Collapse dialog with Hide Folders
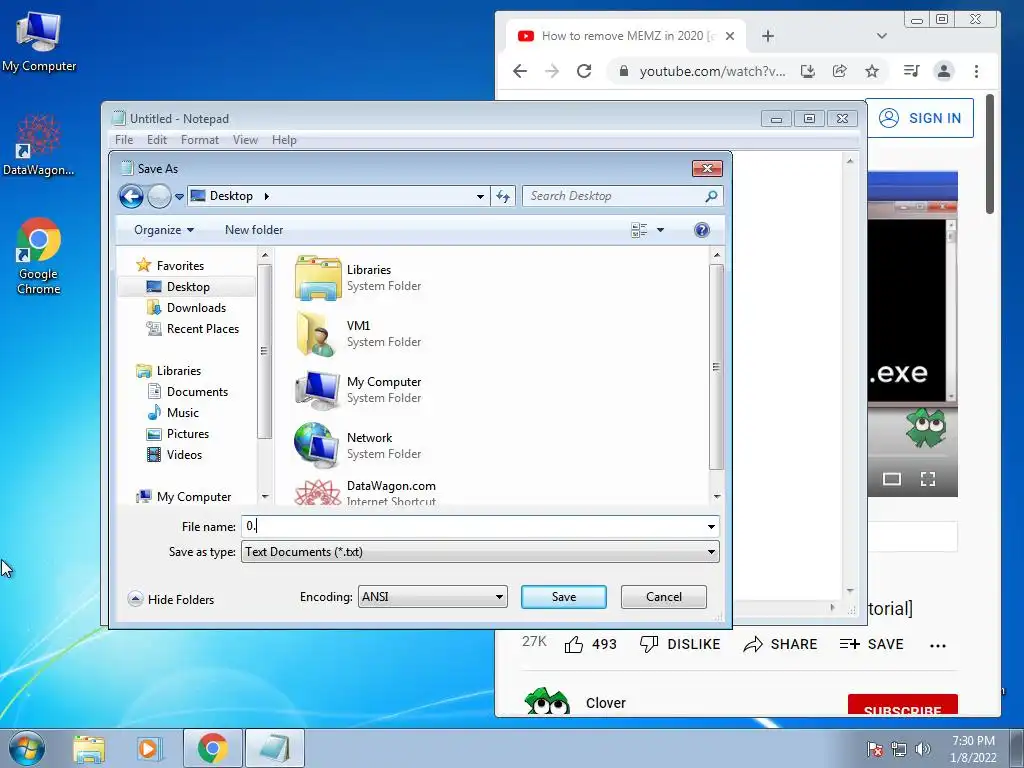Viewport: 1024px width, 768px height. [171, 600]
